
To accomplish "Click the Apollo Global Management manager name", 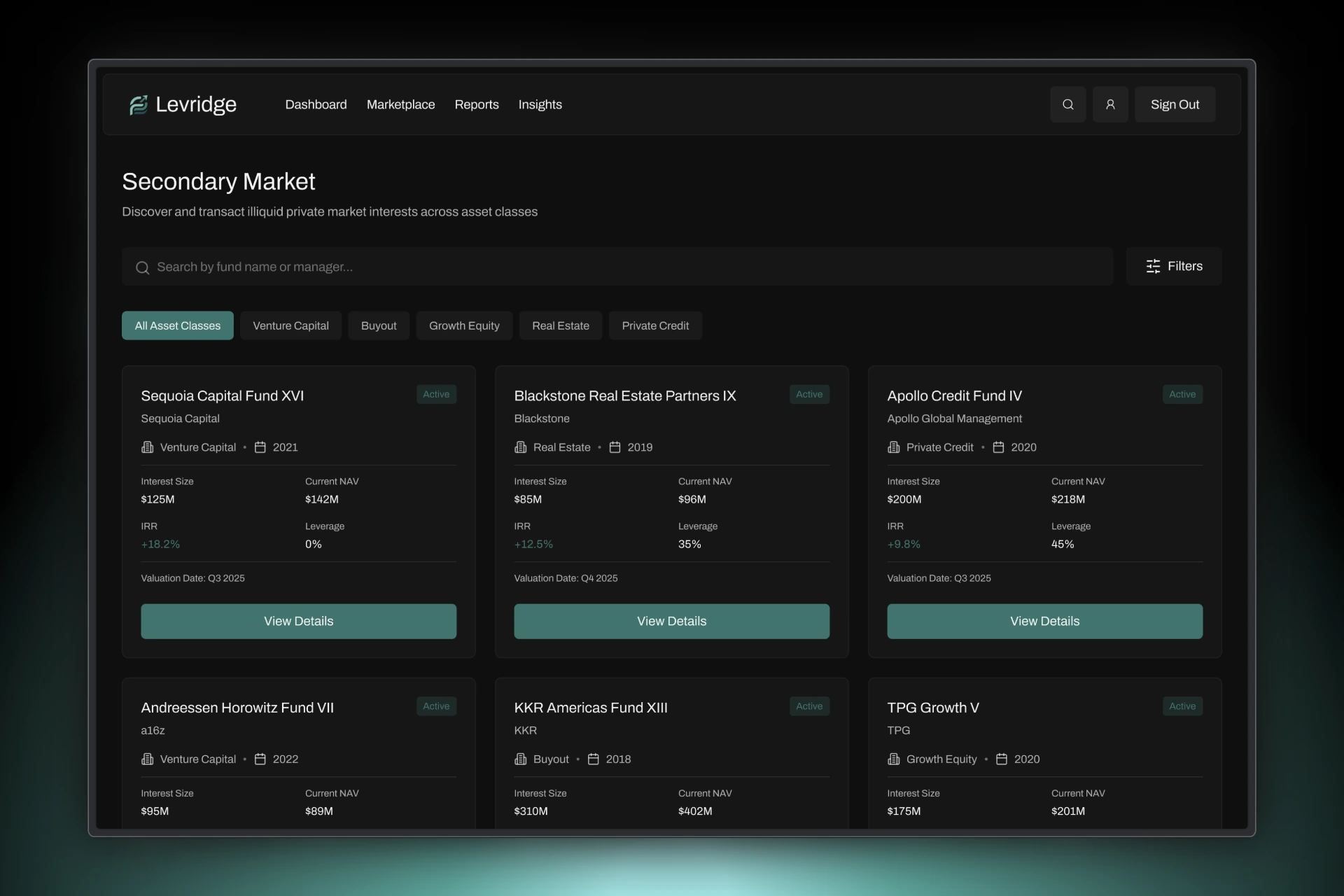I will 954,419.
